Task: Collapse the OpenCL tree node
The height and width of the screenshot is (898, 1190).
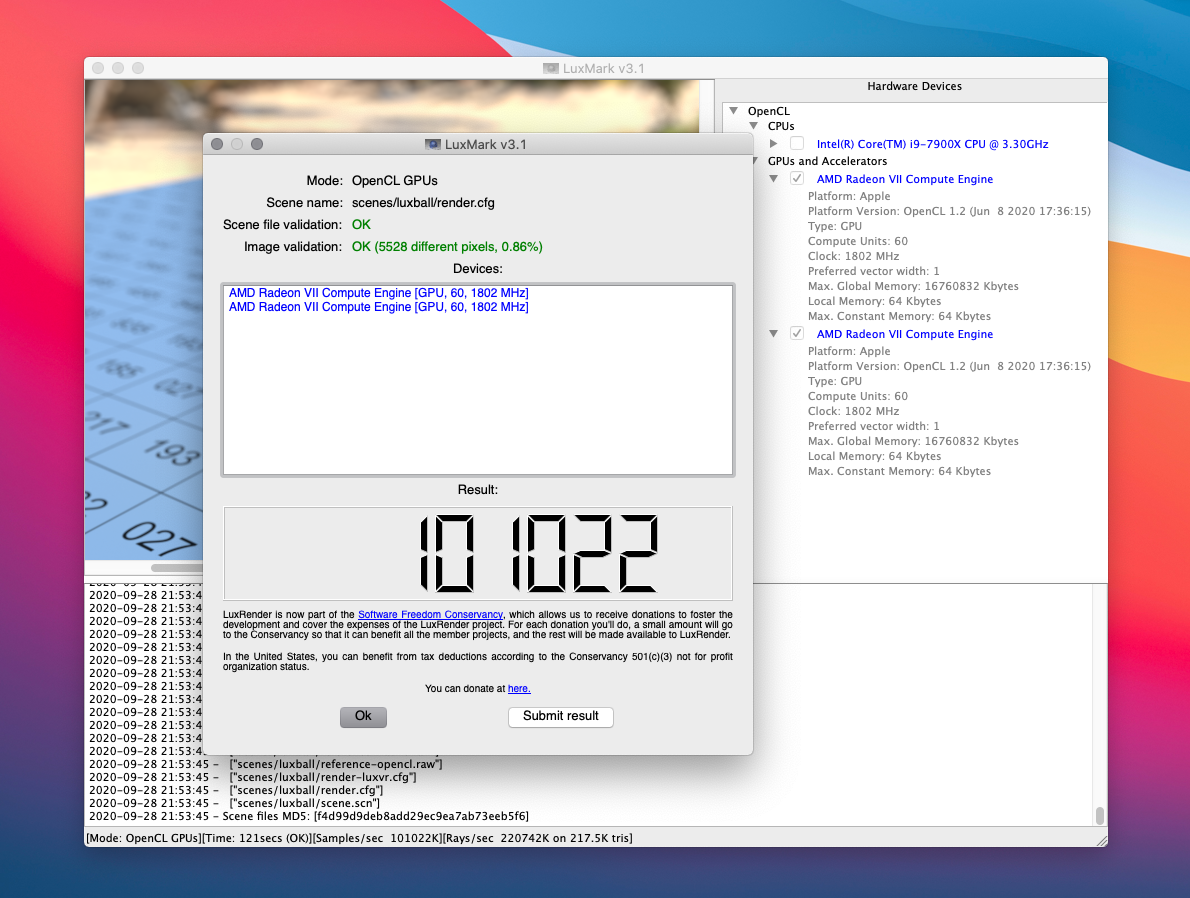Action: [734, 111]
